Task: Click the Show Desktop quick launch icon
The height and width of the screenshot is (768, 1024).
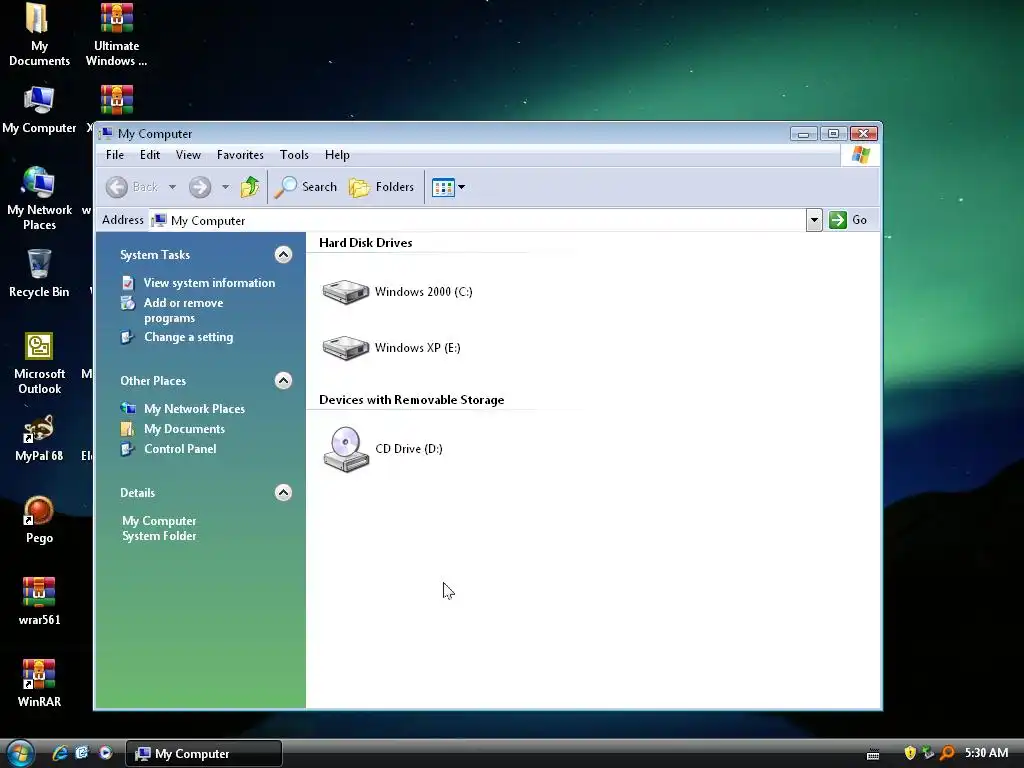Action: (x=82, y=753)
